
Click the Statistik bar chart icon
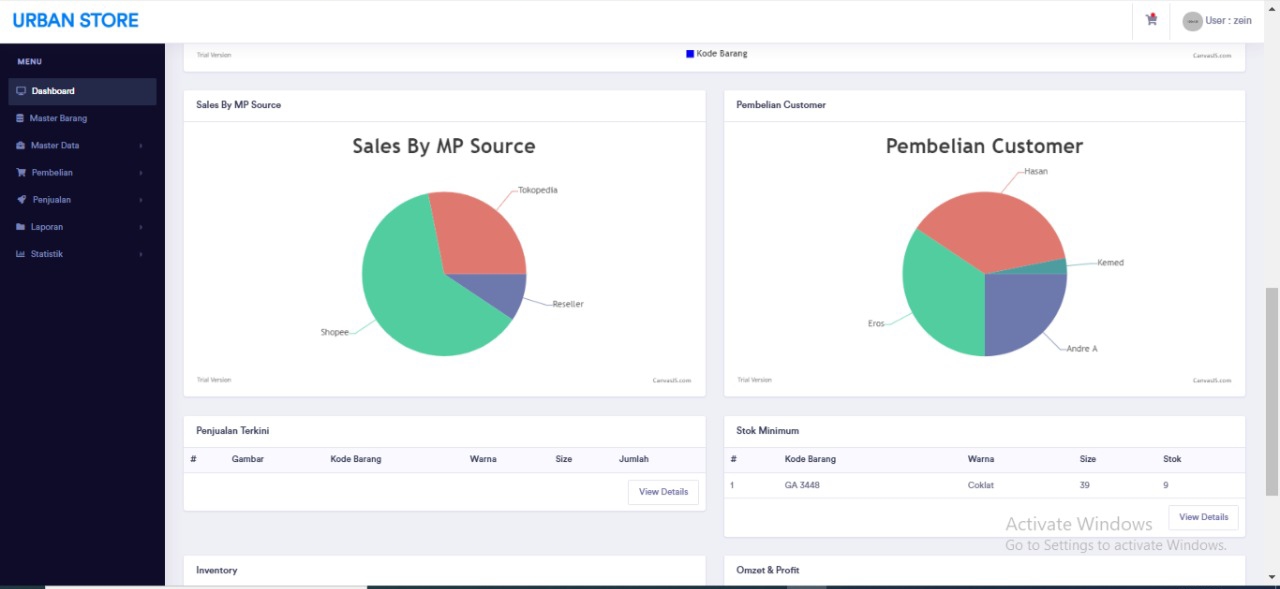pyautogui.click(x=21, y=254)
